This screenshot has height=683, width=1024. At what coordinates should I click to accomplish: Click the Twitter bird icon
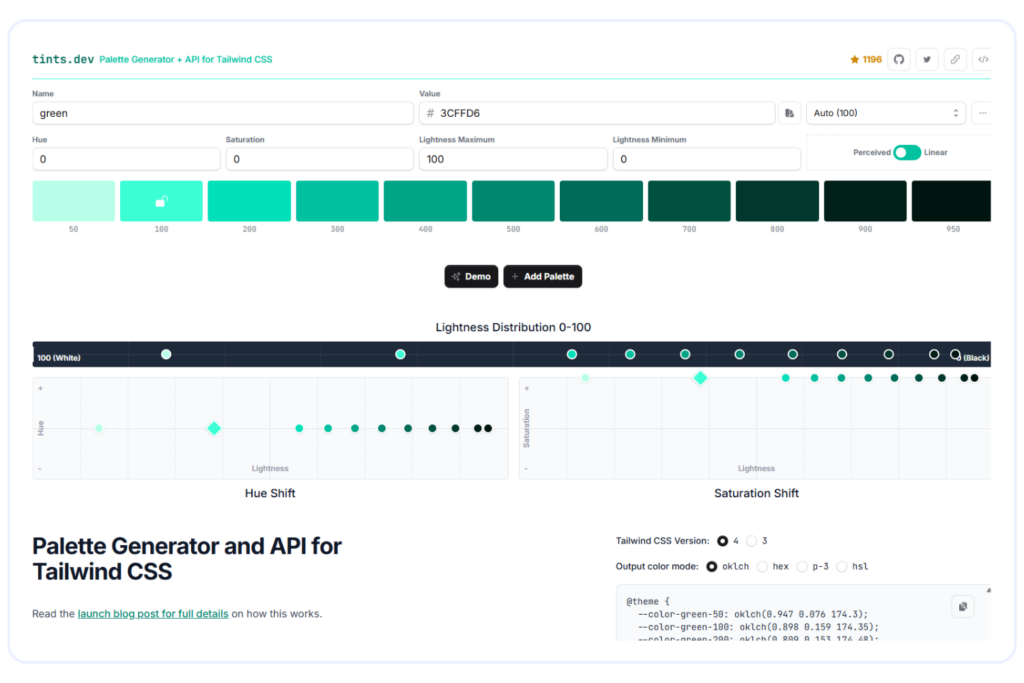point(927,59)
